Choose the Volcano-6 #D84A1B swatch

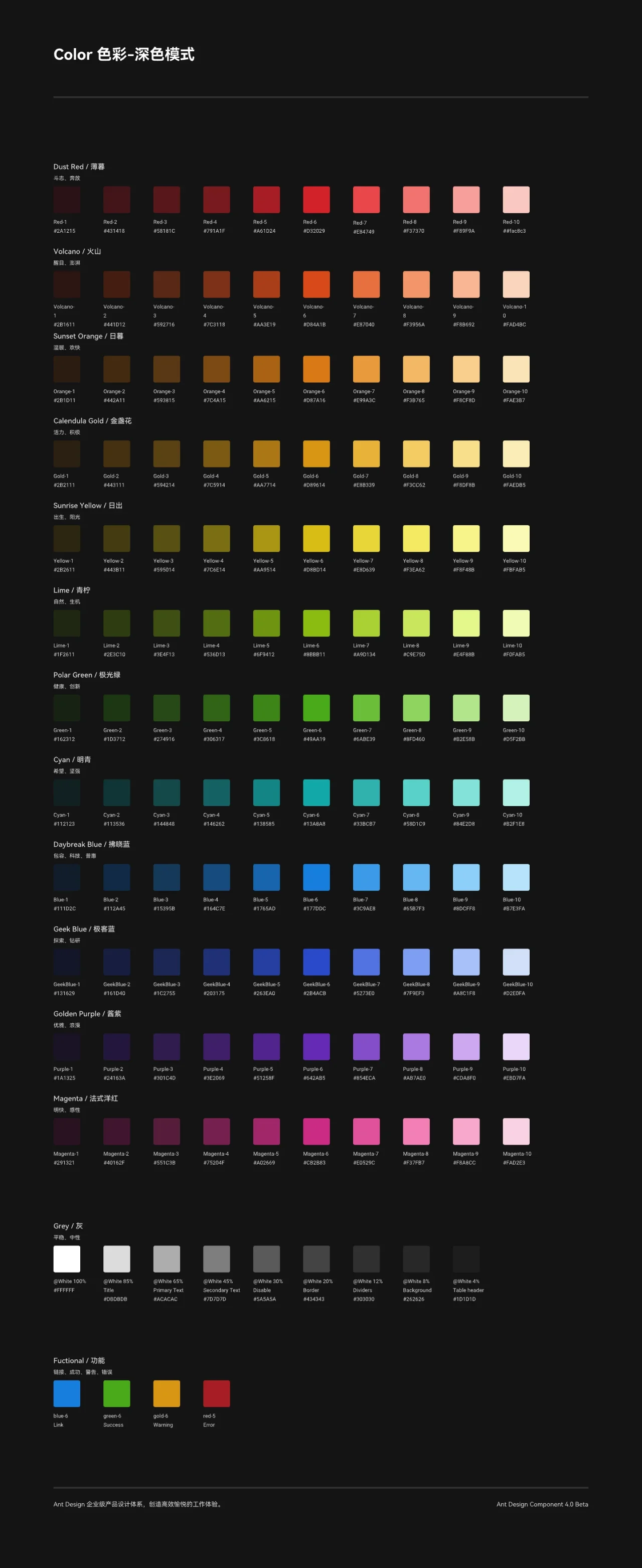click(x=316, y=284)
